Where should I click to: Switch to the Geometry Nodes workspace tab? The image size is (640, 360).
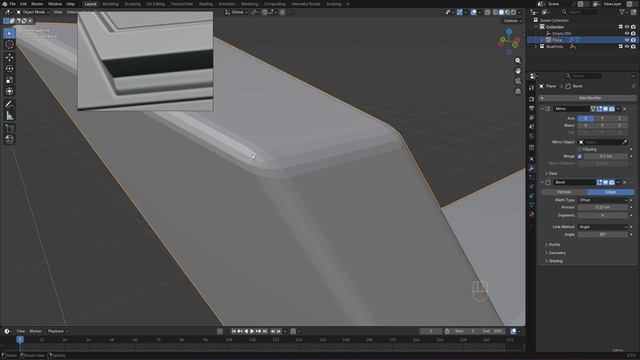(x=306, y=4)
